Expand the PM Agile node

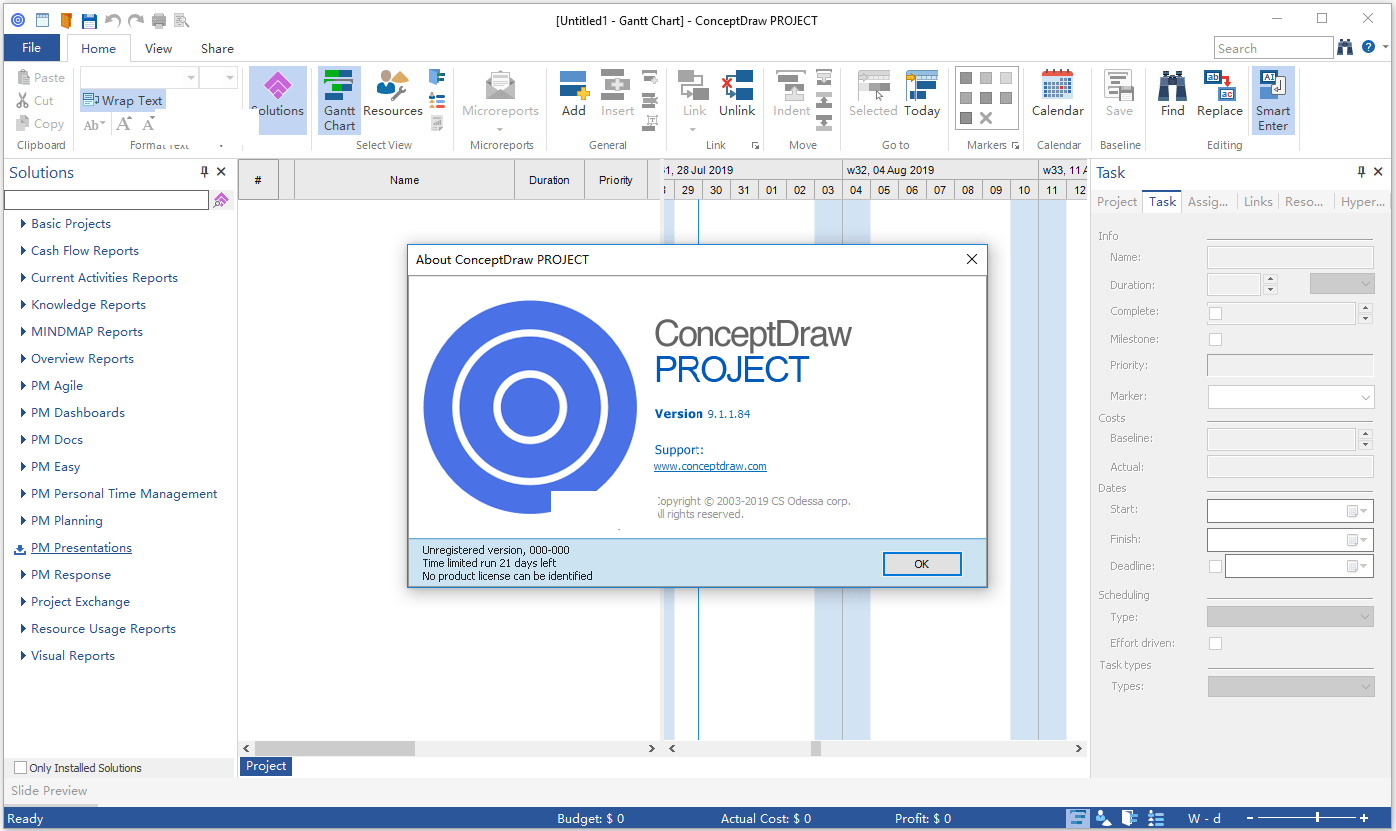tap(23, 386)
